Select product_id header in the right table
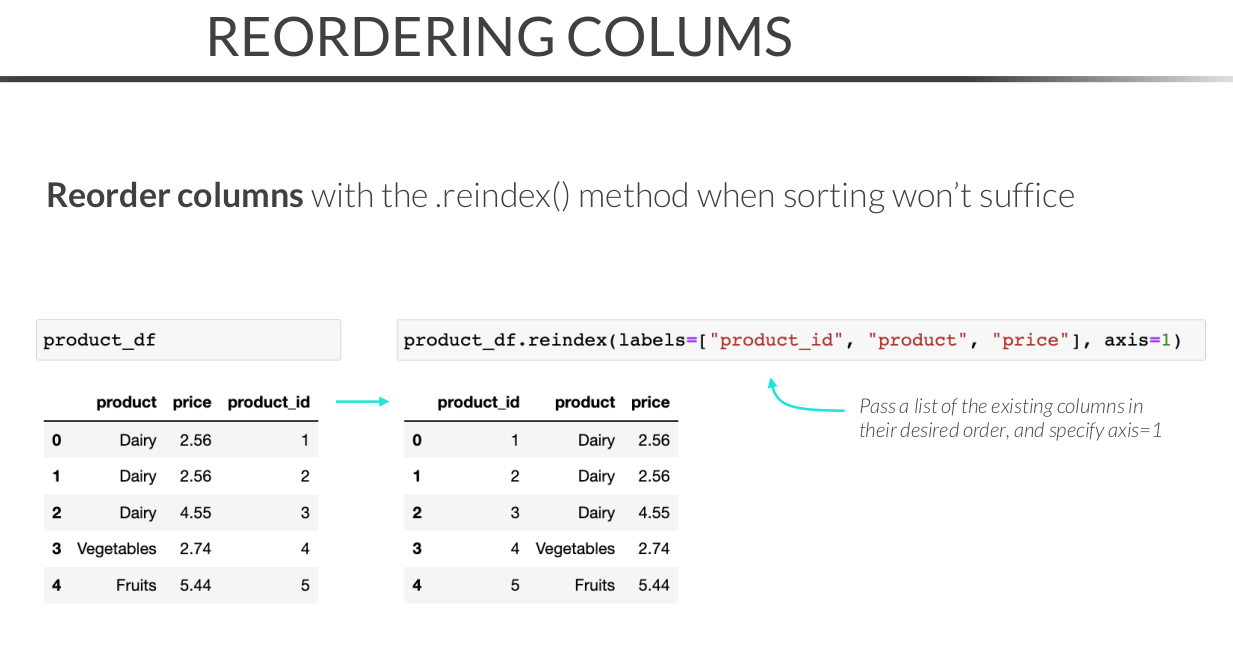 [478, 402]
